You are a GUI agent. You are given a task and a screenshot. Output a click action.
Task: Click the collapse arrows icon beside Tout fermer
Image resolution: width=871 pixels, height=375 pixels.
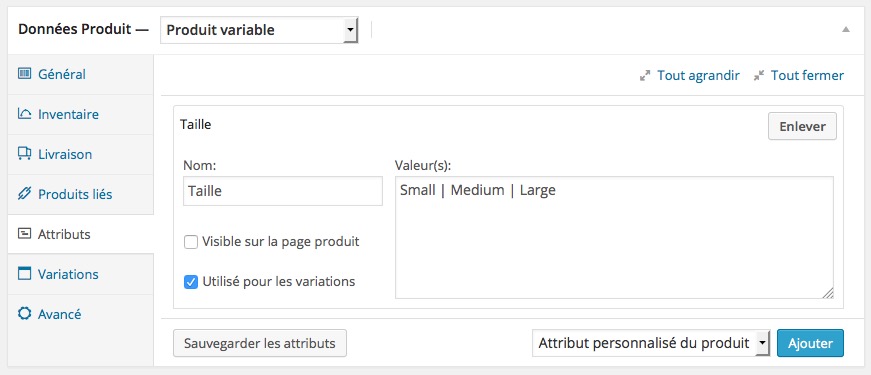(x=759, y=76)
